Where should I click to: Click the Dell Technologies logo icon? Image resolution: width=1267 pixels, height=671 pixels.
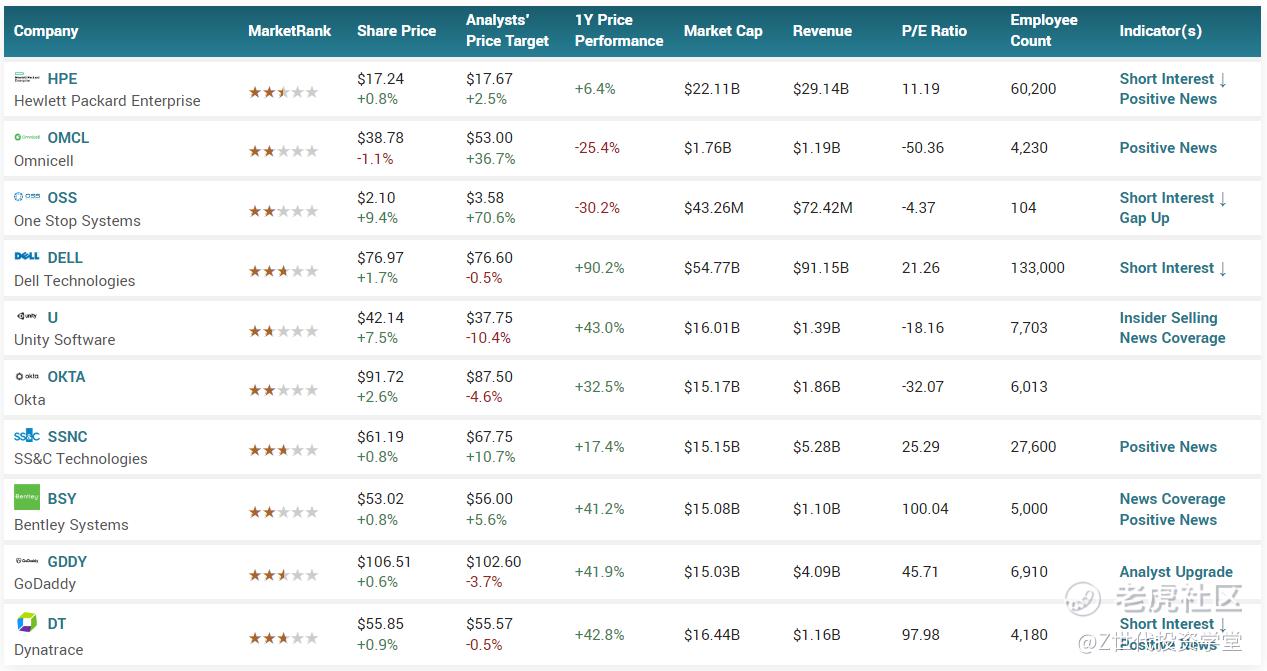coord(27,257)
